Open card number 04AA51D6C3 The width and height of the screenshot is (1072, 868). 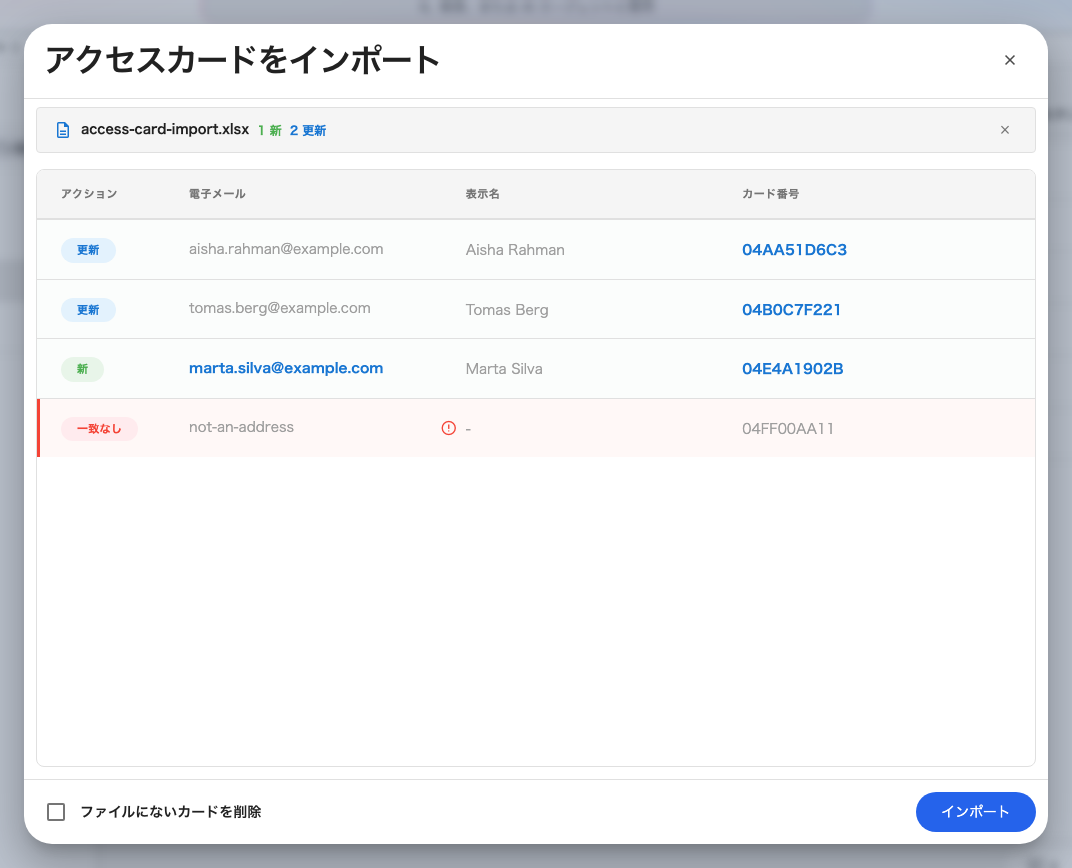click(x=794, y=249)
